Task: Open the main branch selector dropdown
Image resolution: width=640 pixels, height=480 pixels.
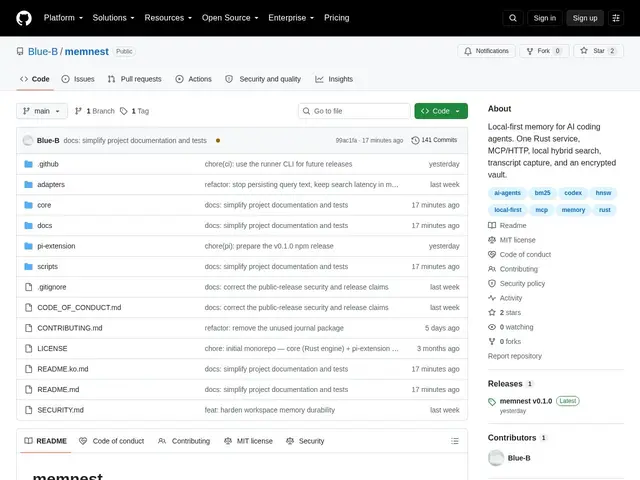Action: coord(42,111)
